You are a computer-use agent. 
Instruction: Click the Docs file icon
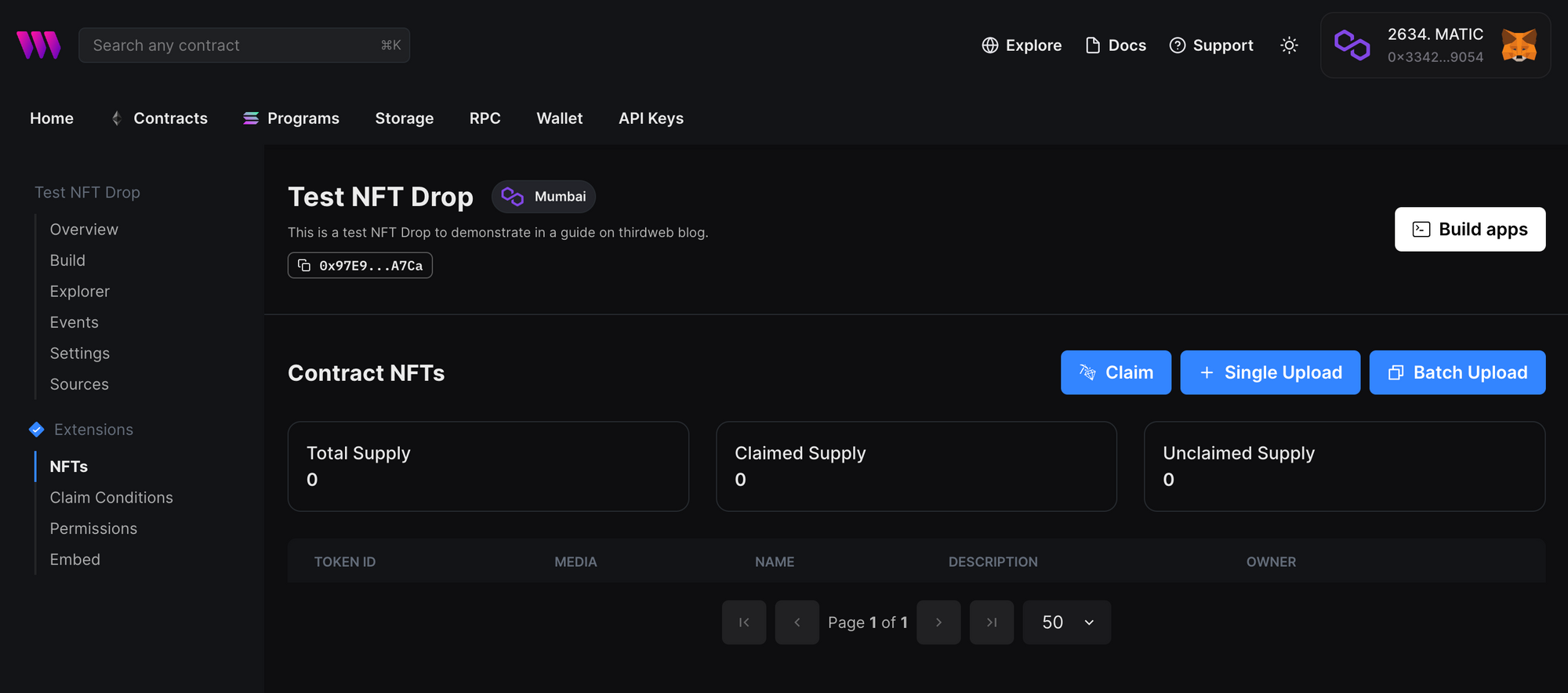1093,45
